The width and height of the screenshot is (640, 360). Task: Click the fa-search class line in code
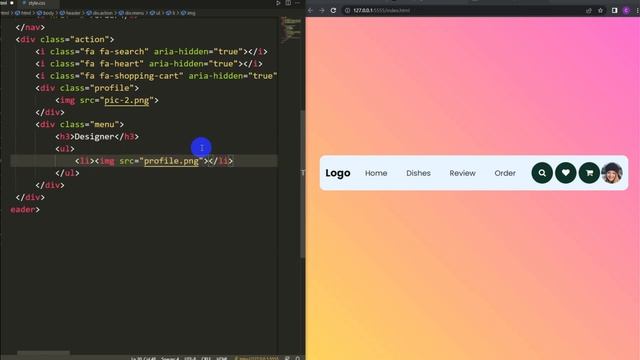pyautogui.click(x=151, y=52)
